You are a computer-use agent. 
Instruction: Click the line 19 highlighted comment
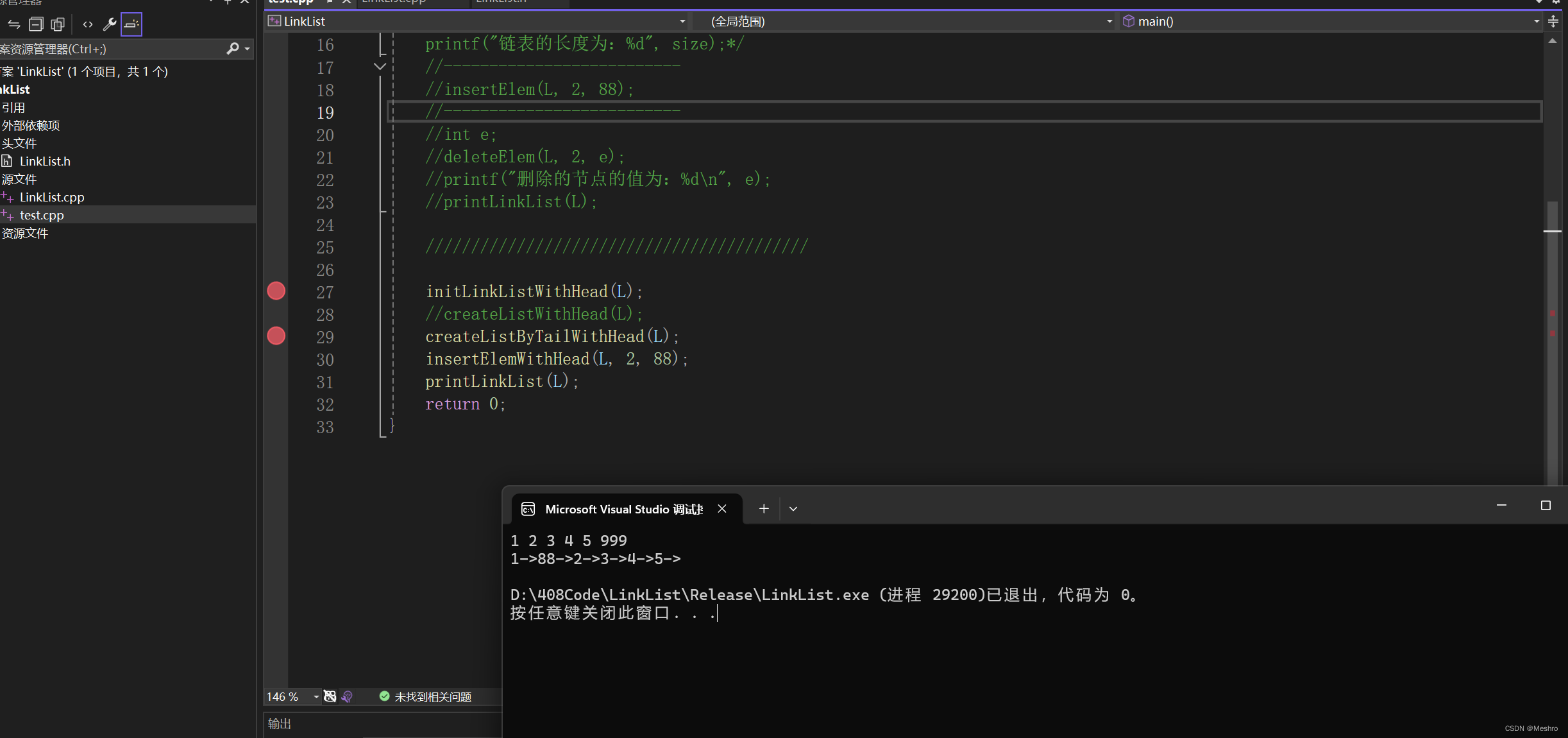[552, 112]
